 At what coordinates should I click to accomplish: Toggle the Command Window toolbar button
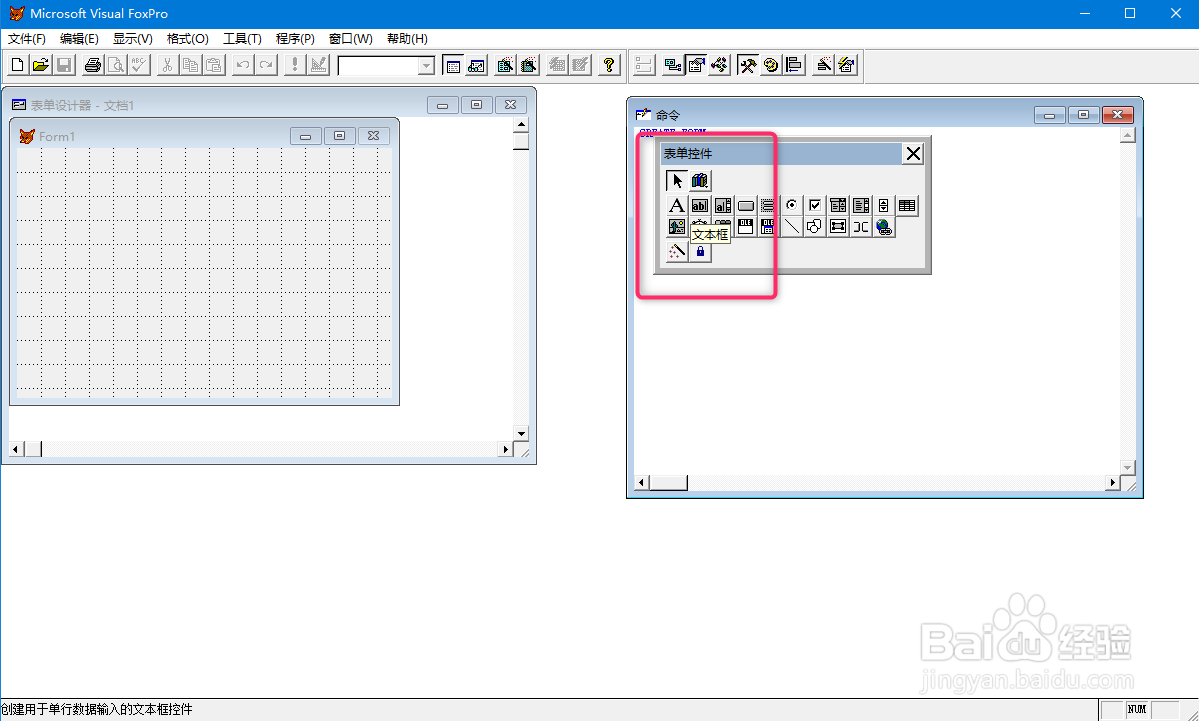coord(453,66)
